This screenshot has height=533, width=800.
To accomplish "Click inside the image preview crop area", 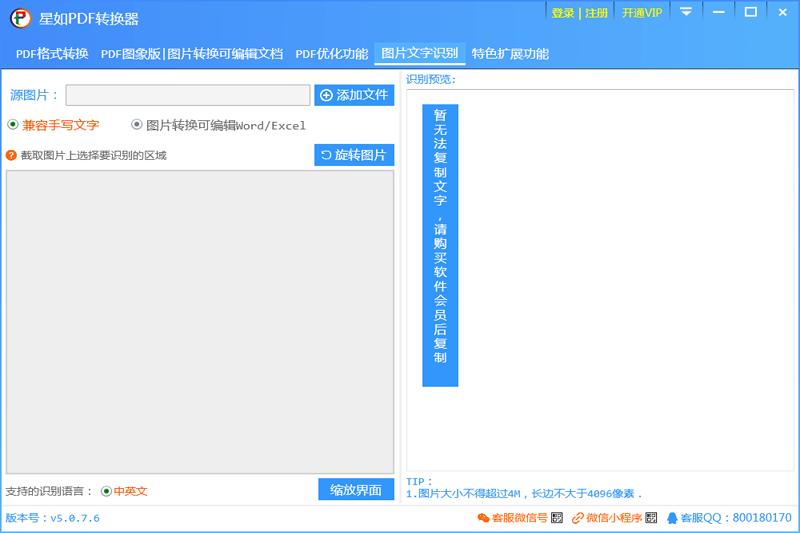I will 200,322.
